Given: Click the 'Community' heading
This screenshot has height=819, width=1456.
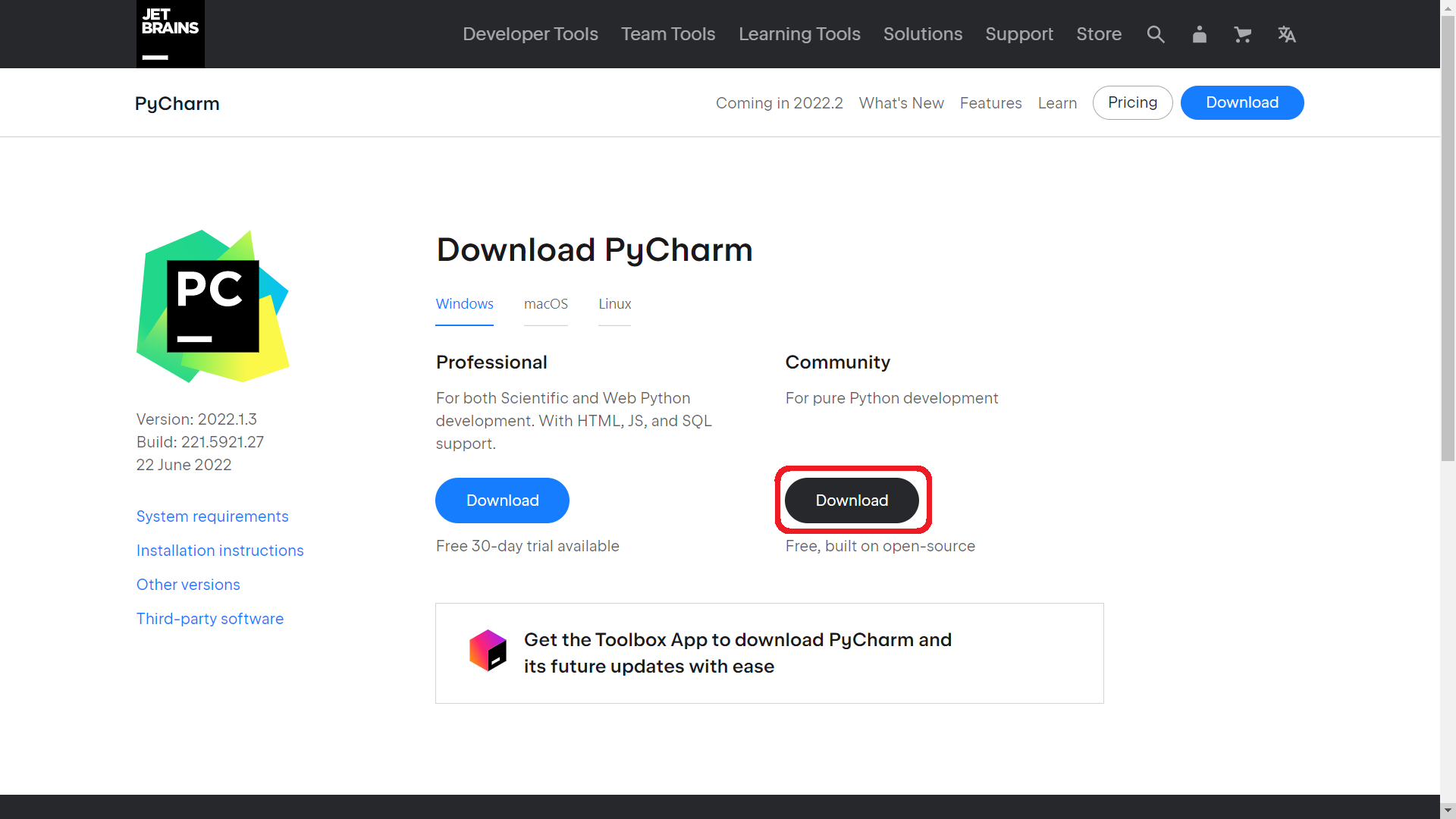Looking at the screenshot, I should pos(837,362).
